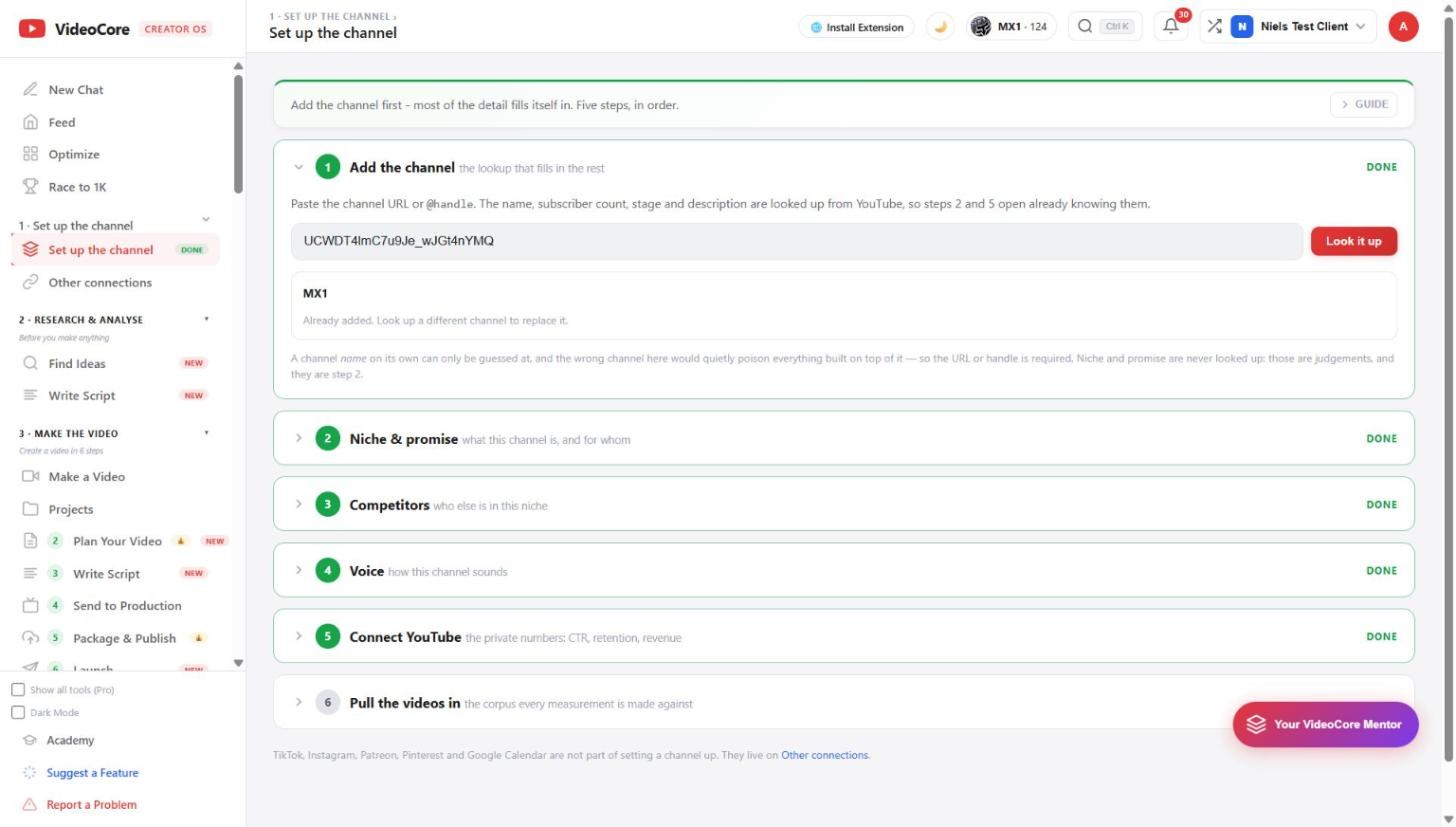Click the channel URL input field
The height and width of the screenshot is (827, 1456).
coord(797,241)
